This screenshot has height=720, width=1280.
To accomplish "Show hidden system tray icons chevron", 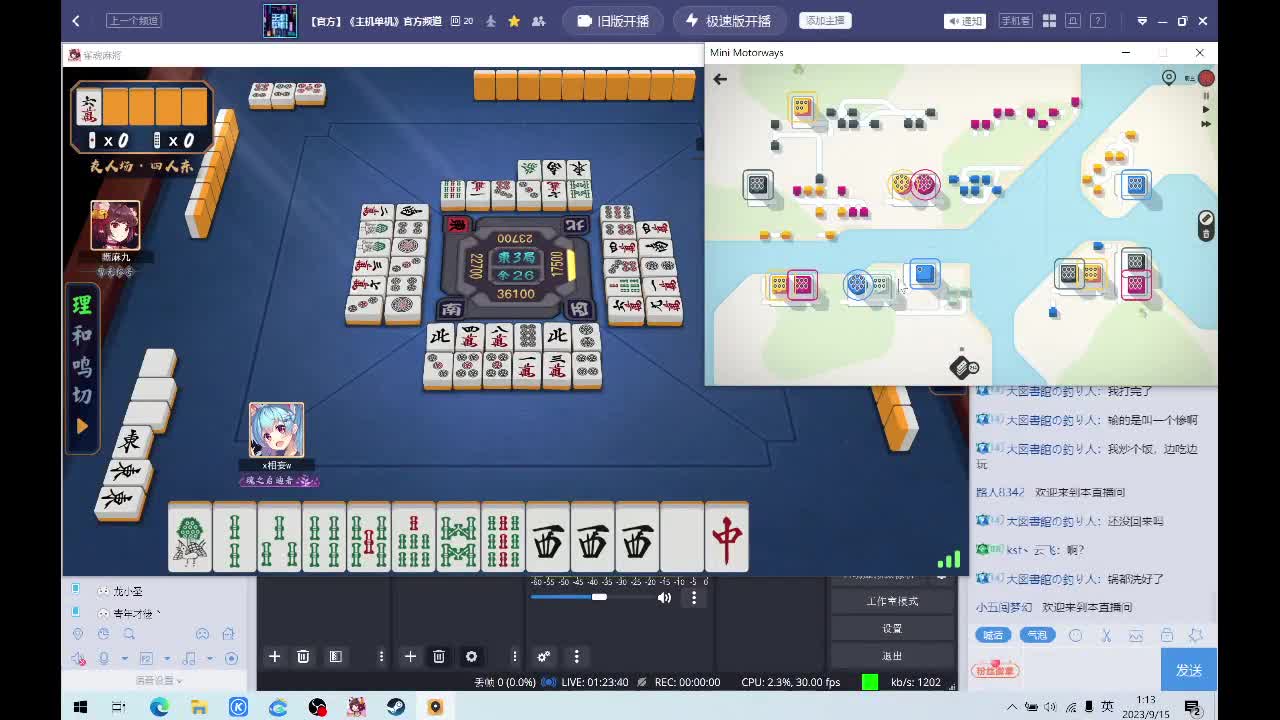I will [1013, 707].
